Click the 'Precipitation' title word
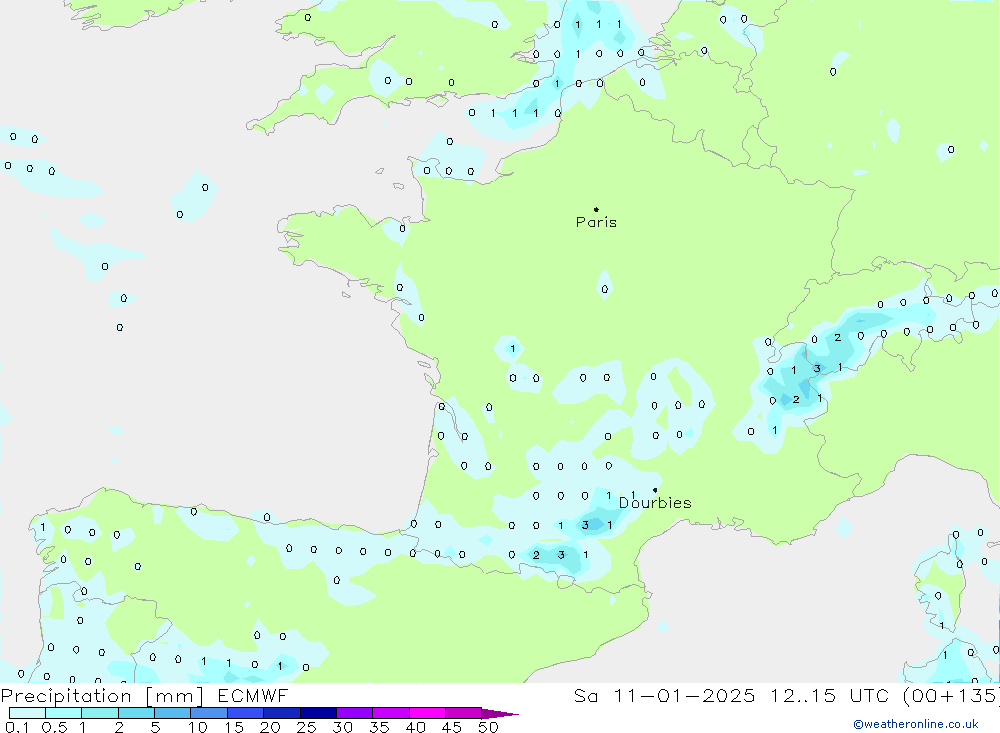 pos(66,696)
